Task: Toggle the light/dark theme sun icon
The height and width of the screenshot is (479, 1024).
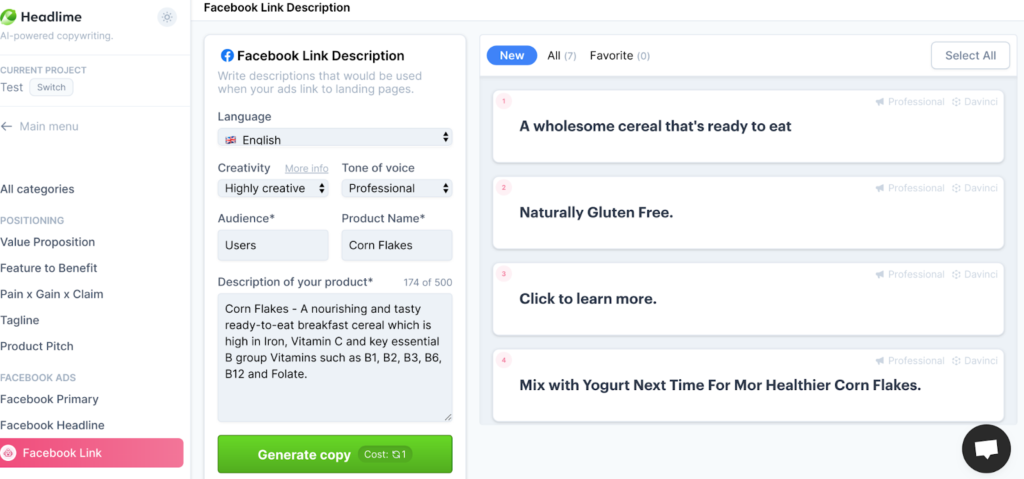Action: click(x=167, y=17)
